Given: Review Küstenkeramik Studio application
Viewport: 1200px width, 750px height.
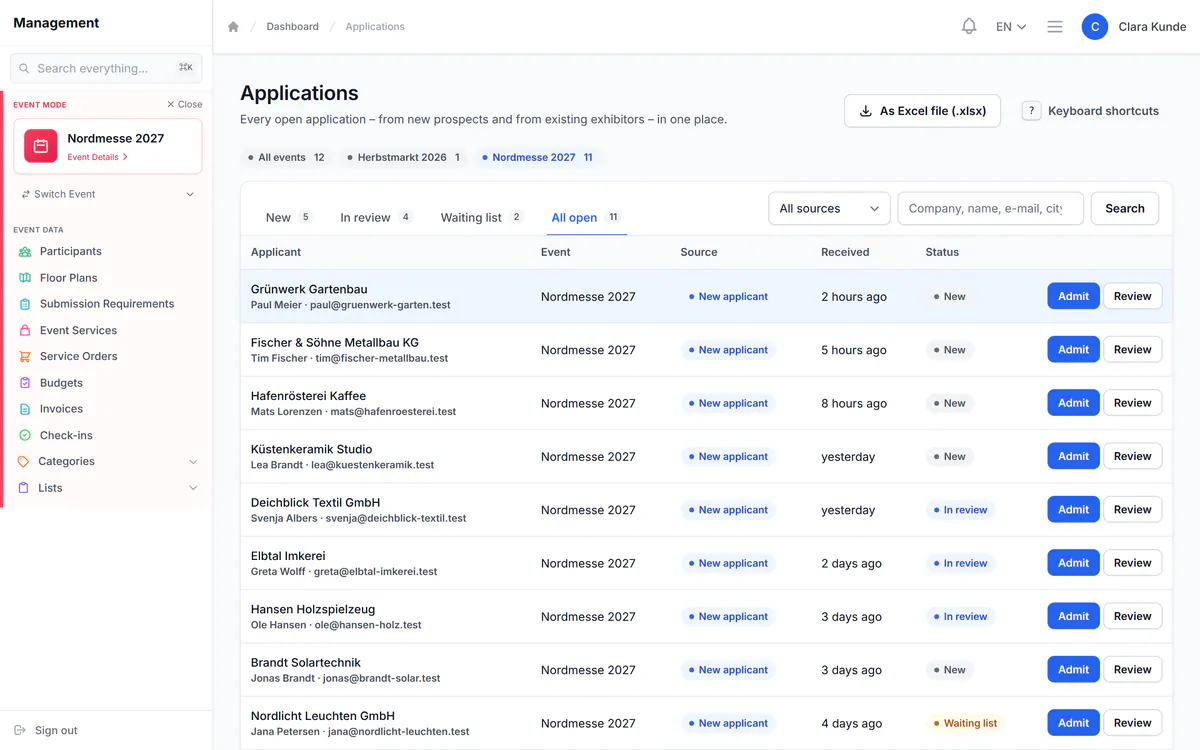Looking at the screenshot, I should point(1132,456).
